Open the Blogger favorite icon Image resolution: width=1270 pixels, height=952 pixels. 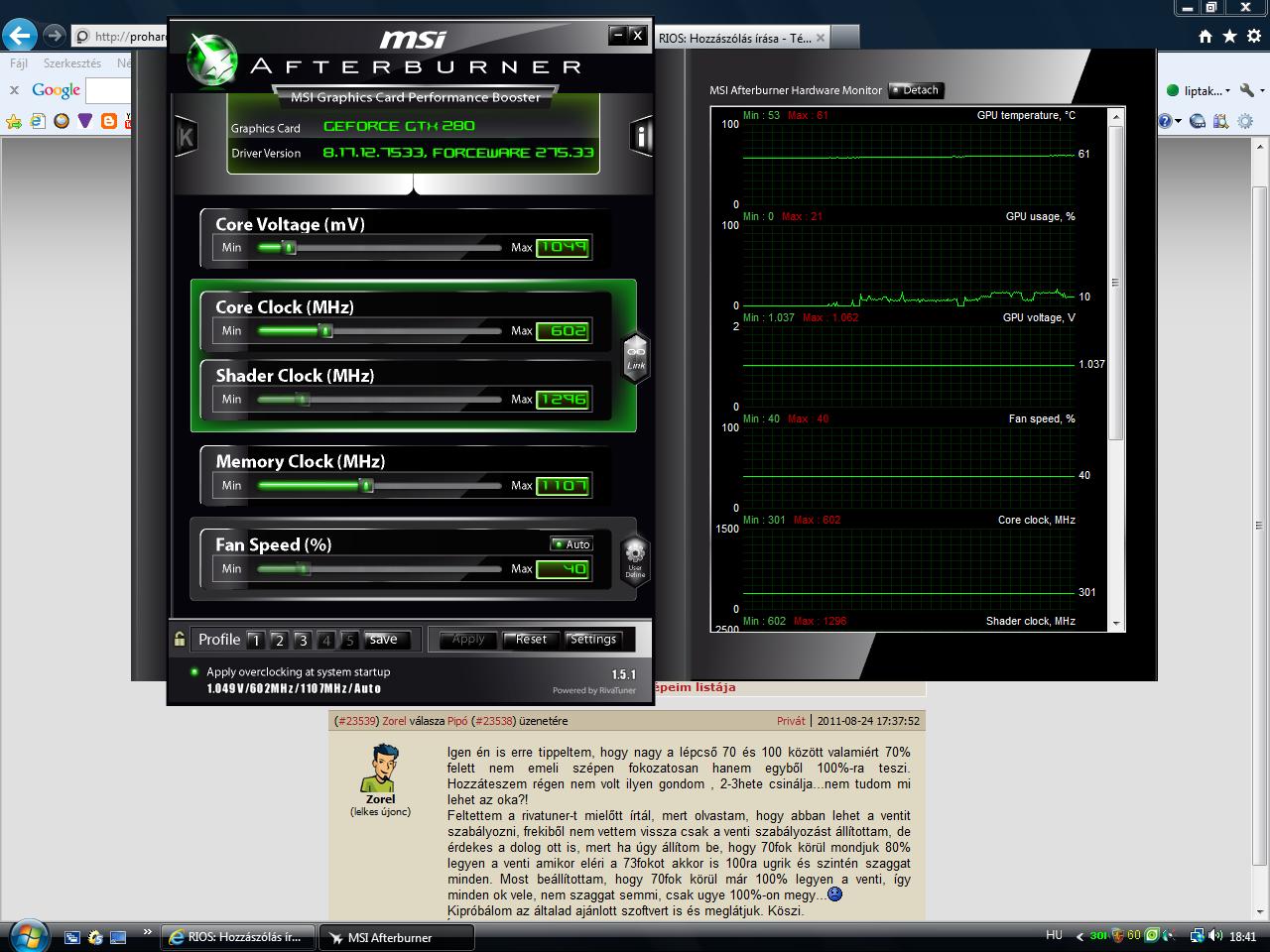click(x=109, y=121)
